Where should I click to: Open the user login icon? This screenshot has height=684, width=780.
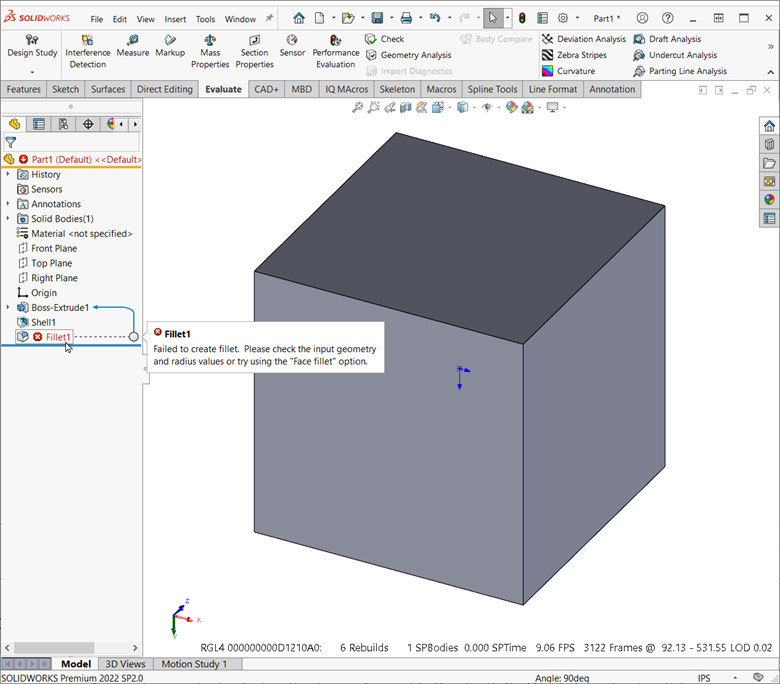tap(642, 18)
